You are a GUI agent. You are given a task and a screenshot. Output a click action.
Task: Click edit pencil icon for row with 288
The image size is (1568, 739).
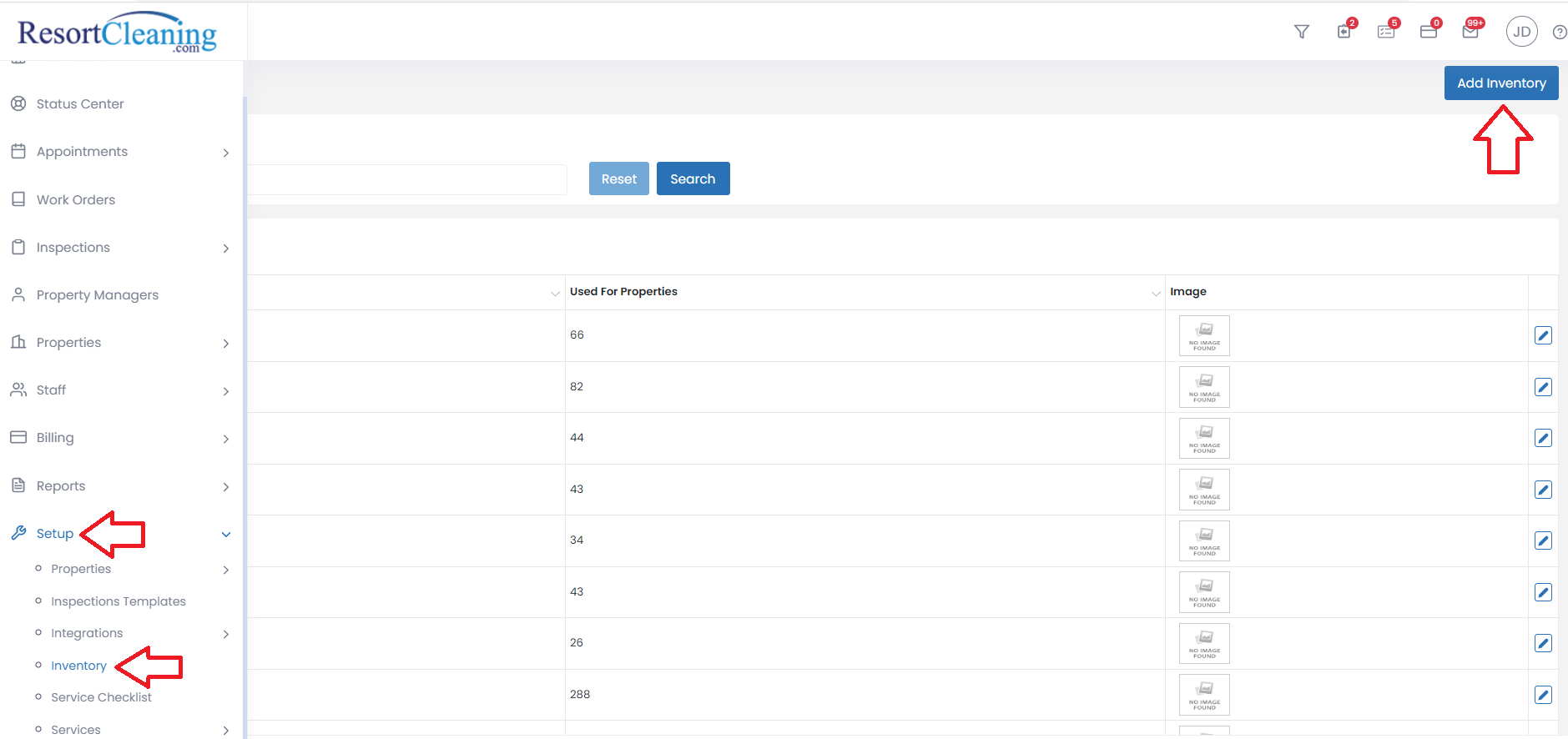click(x=1543, y=695)
